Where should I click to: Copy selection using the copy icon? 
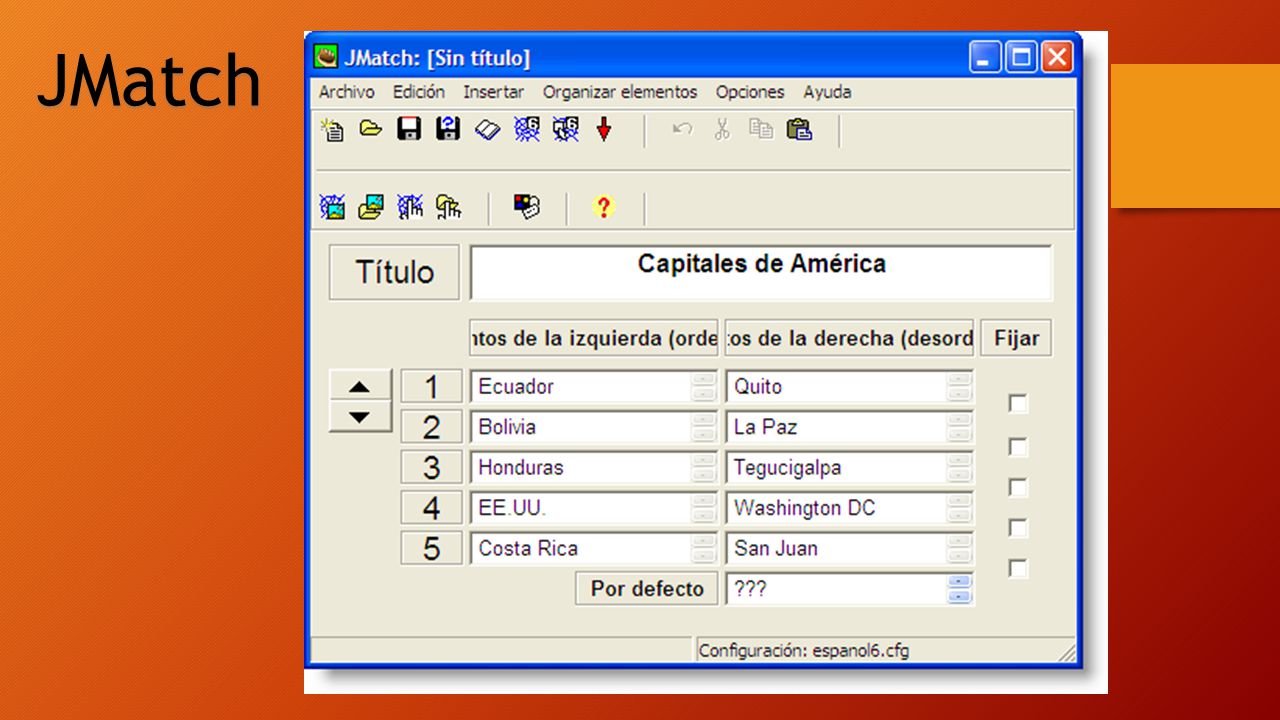coord(761,129)
